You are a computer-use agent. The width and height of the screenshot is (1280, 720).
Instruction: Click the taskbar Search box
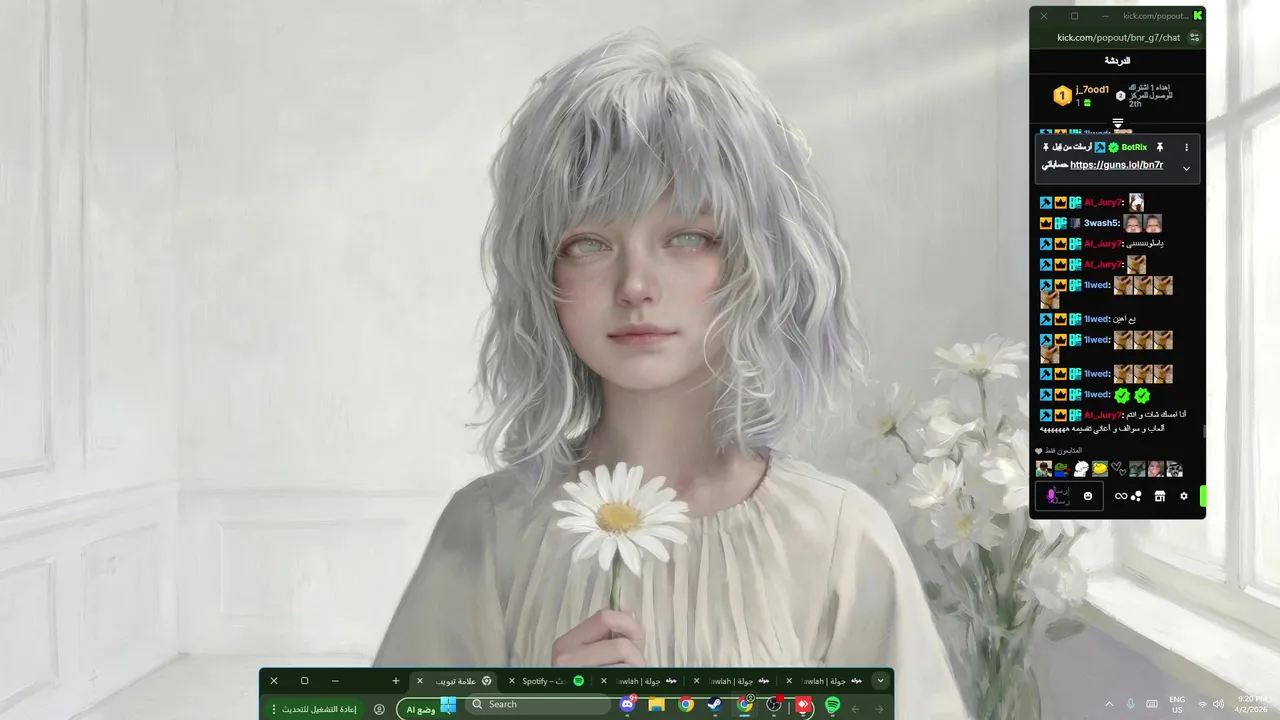[538, 705]
